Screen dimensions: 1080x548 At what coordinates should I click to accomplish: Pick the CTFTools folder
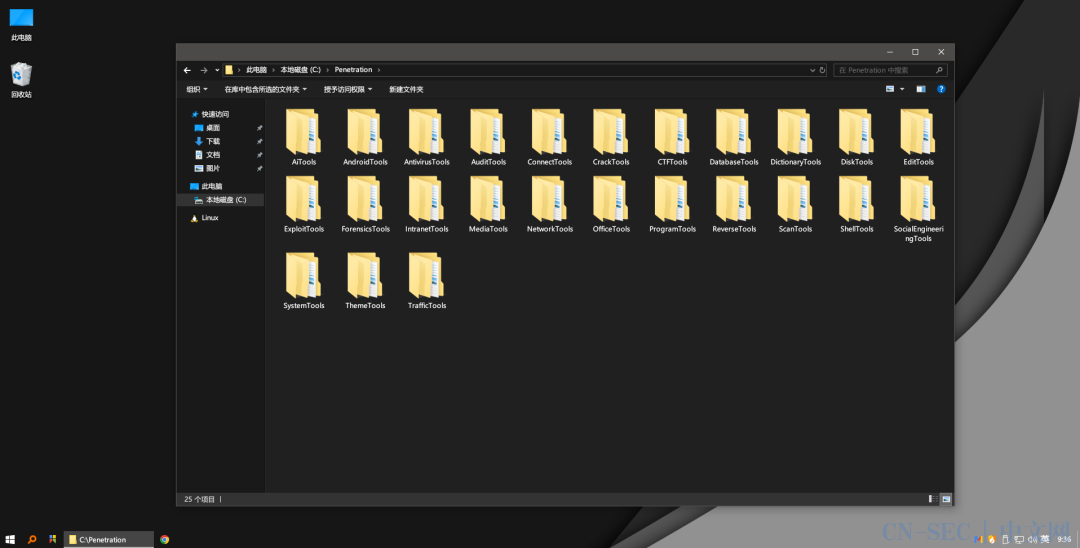point(672,138)
